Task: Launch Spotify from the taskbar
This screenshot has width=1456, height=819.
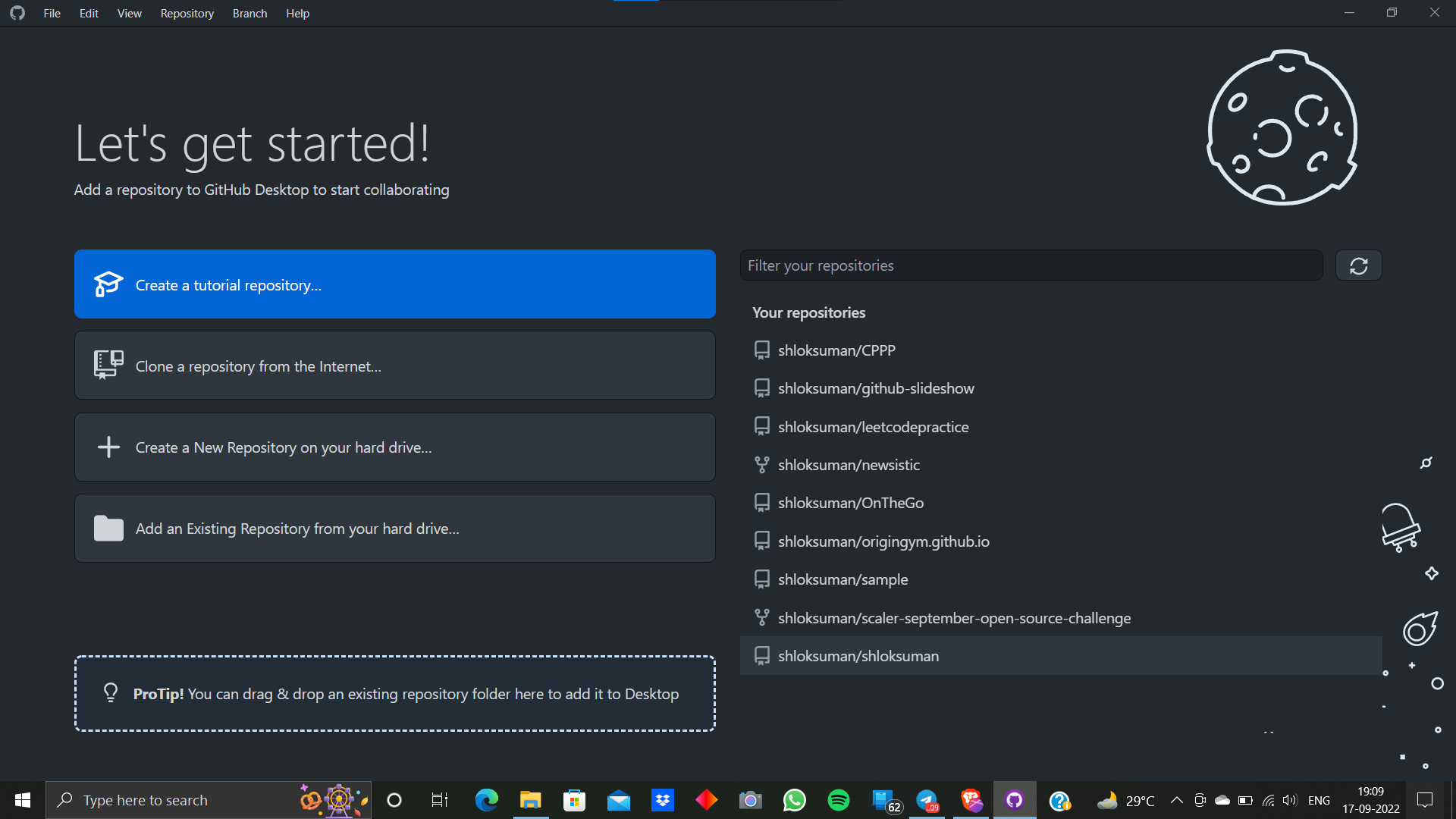Action: [x=839, y=799]
